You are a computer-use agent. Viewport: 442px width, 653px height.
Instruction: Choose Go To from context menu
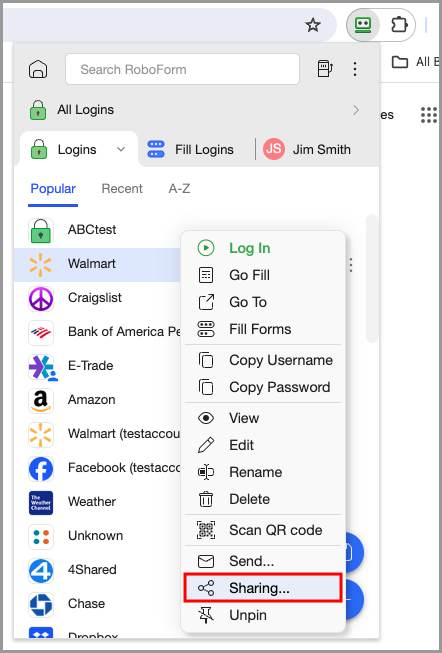click(263, 302)
